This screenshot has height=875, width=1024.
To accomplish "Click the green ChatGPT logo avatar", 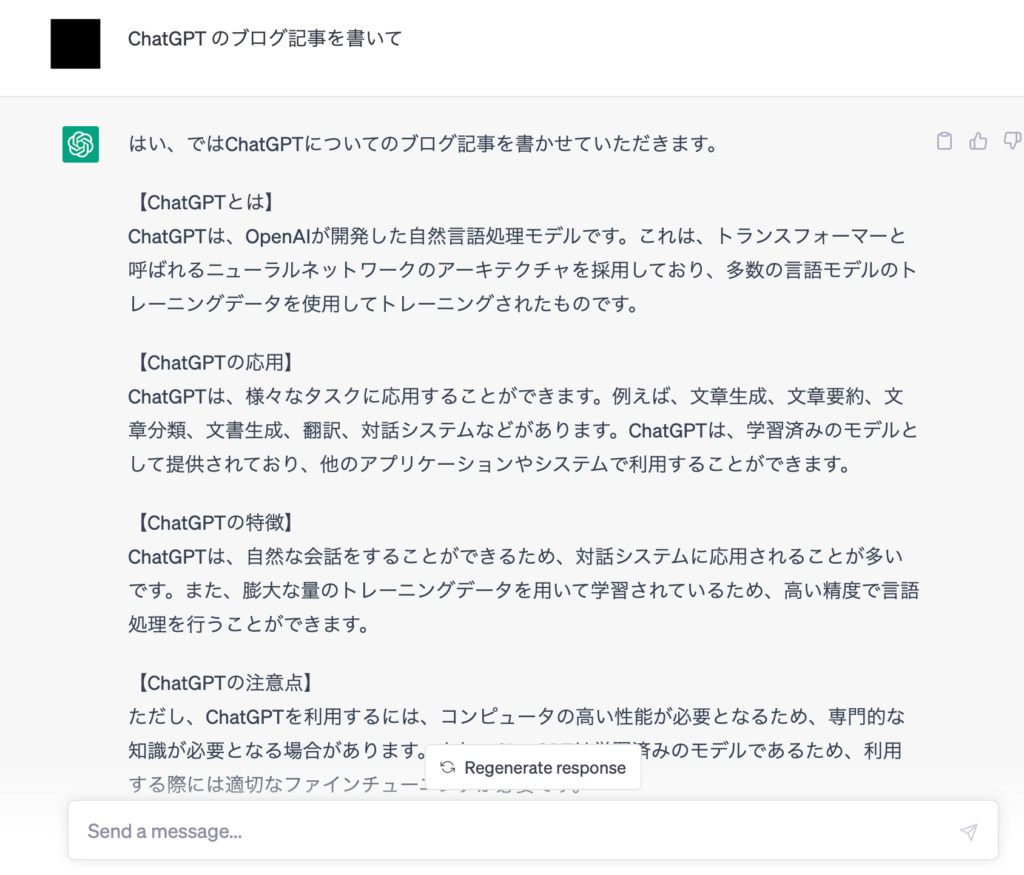I will click(x=80, y=144).
